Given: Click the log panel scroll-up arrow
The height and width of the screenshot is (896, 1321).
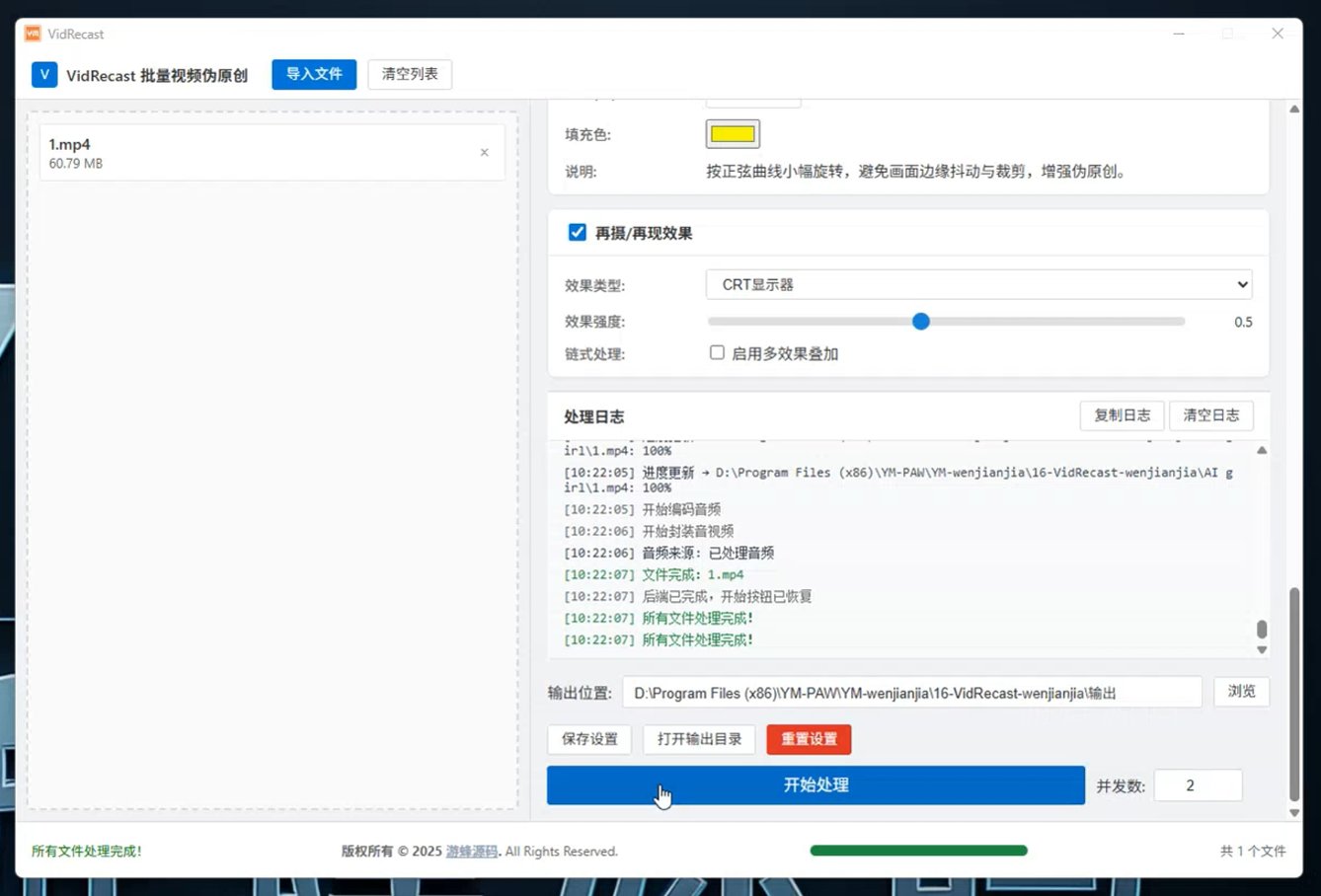Looking at the screenshot, I should (x=1262, y=450).
